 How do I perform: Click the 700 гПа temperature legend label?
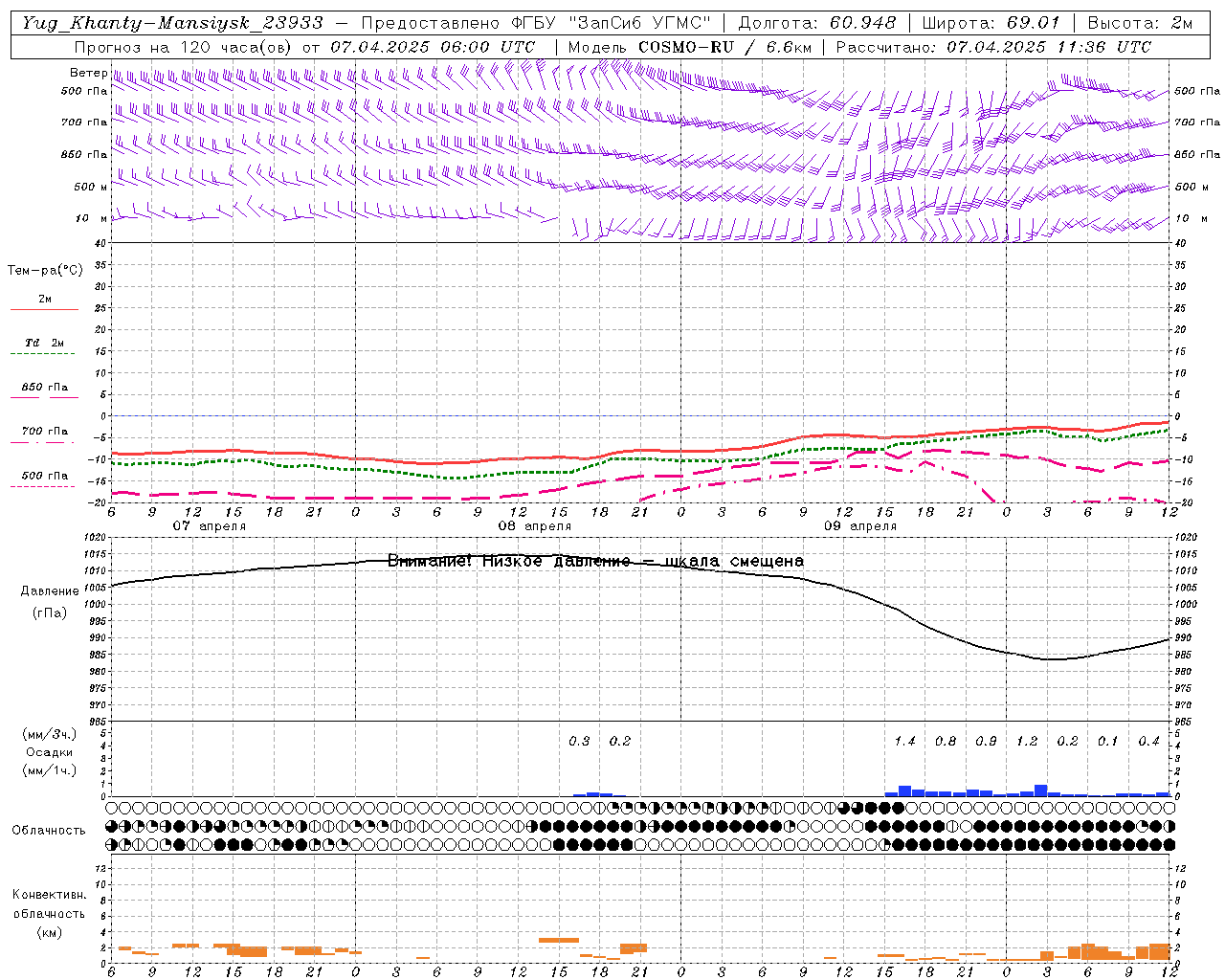click(45, 432)
